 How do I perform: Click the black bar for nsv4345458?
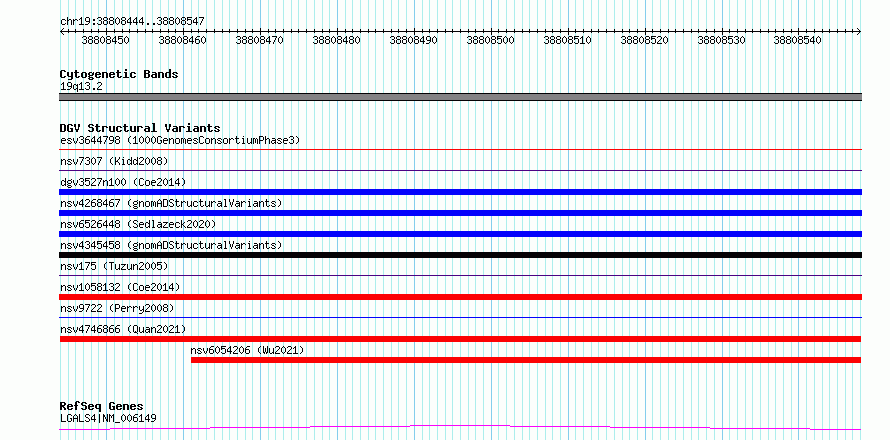coord(460,255)
